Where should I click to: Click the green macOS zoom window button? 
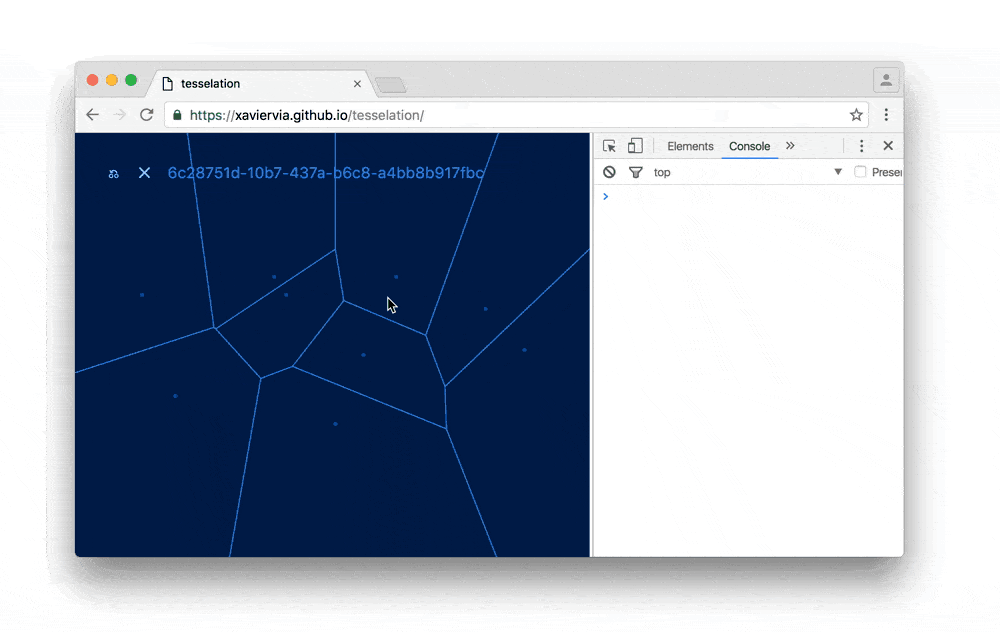131,80
